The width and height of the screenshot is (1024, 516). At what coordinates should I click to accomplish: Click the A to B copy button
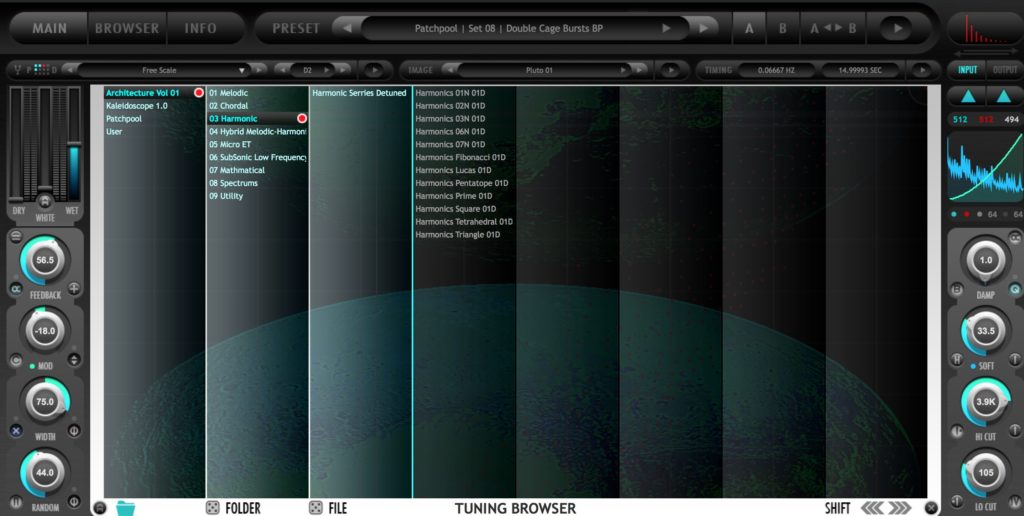pos(833,28)
